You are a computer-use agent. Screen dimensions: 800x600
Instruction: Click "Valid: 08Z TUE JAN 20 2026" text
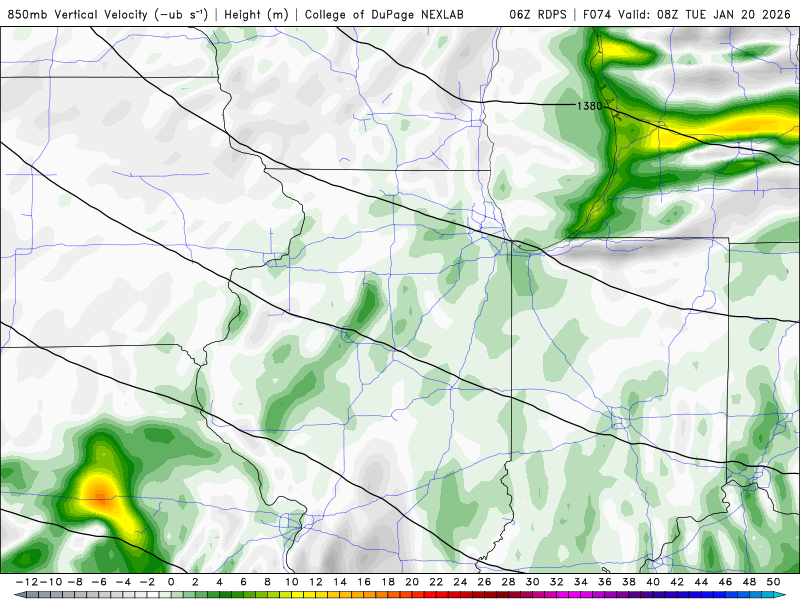pyautogui.click(x=704, y=14)
